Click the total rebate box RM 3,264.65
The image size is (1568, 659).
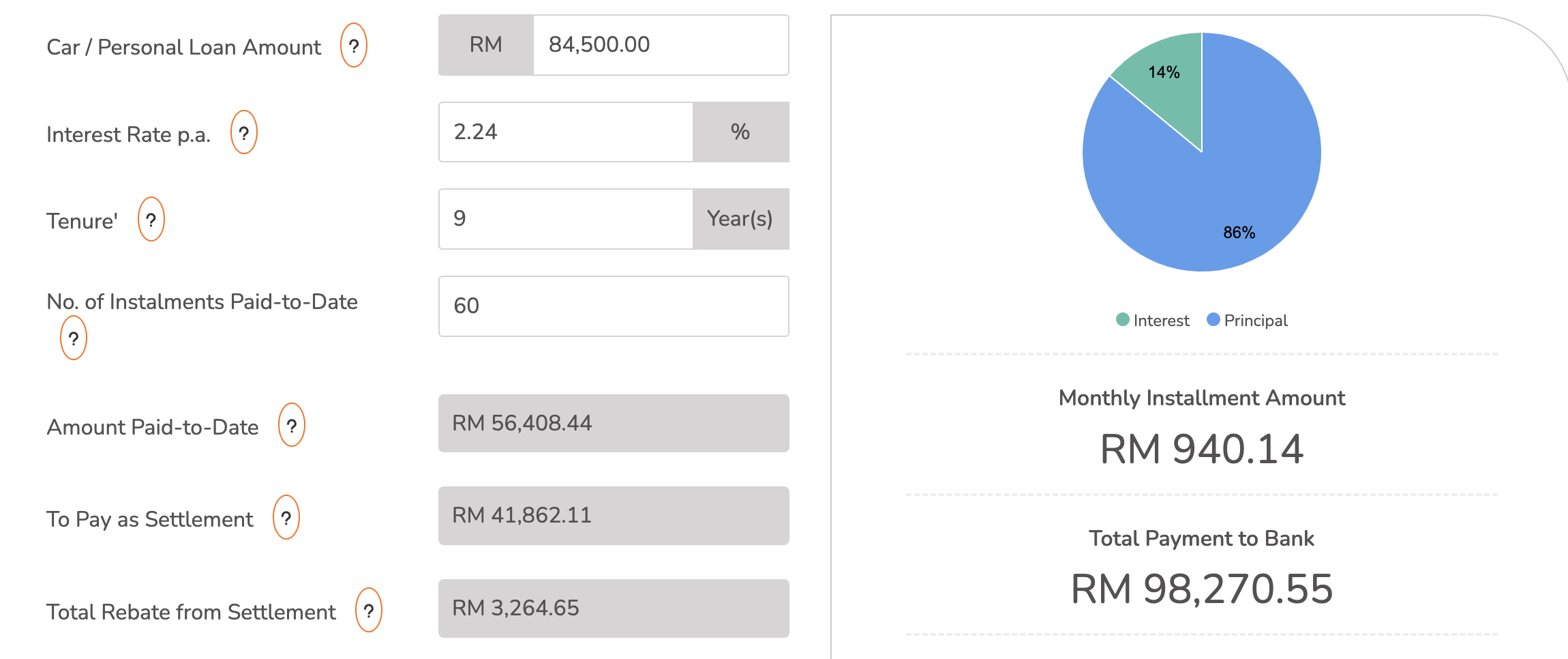click(x=613, y=609)
